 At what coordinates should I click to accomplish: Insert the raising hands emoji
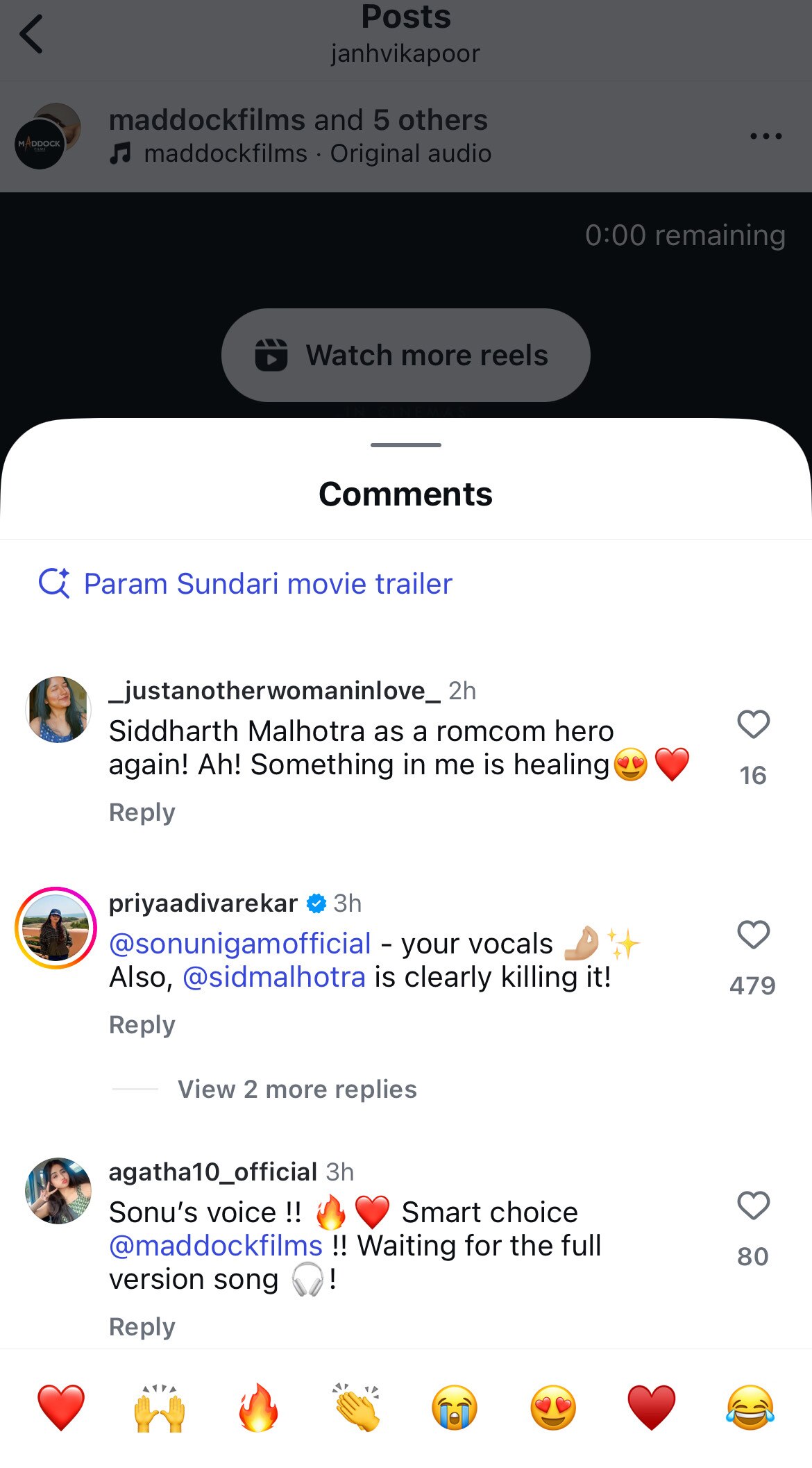click(x=160, y=1408)
